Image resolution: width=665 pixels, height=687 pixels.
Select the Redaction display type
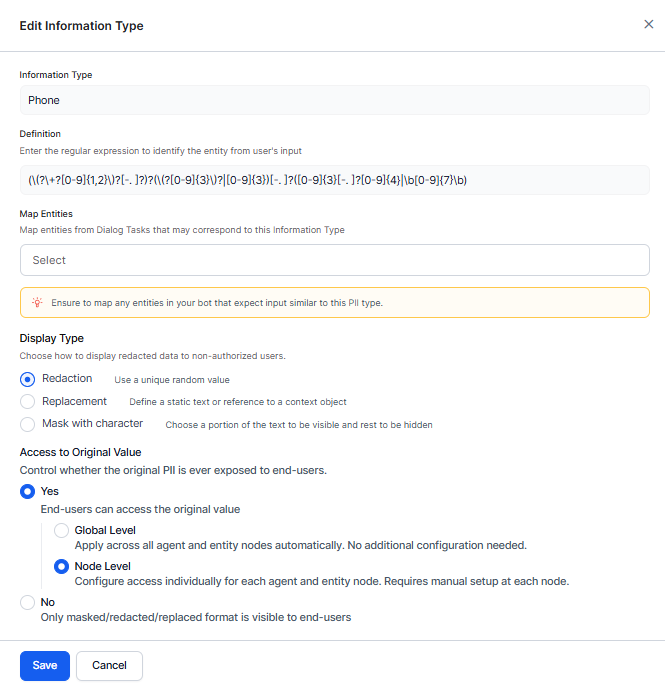click(x=27, y=379)
